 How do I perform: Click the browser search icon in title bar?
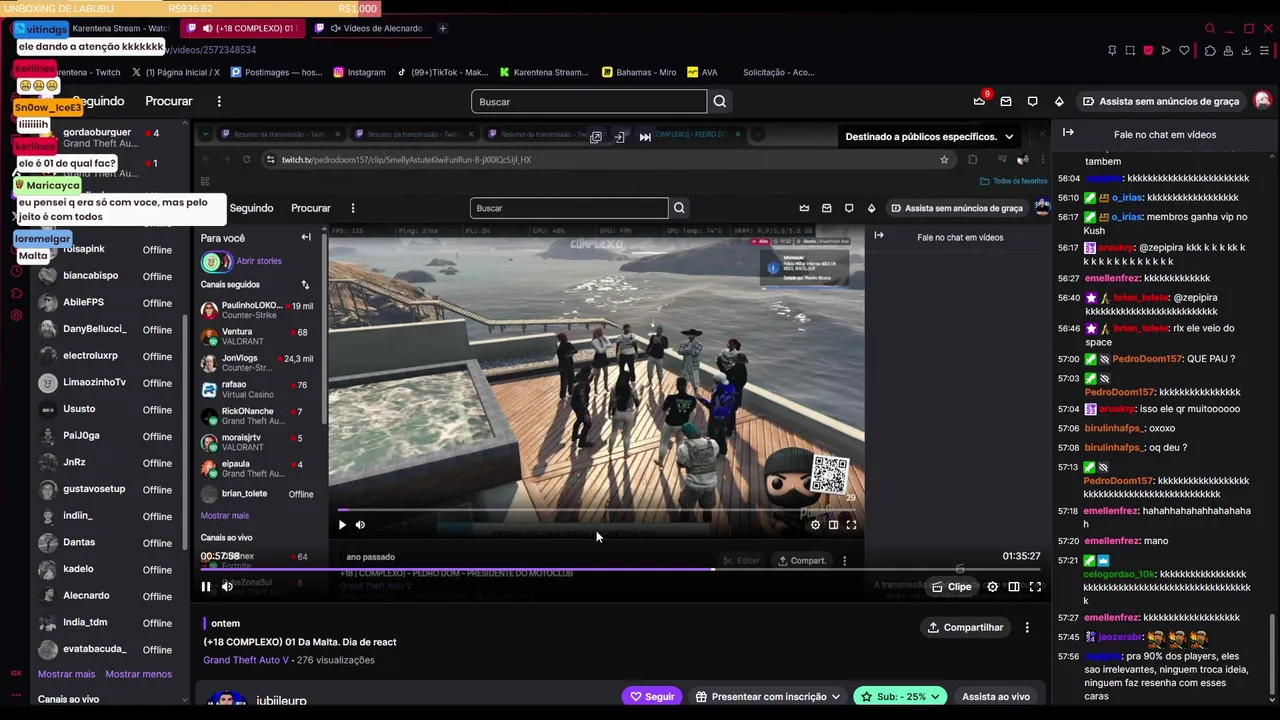click(x=1210, y=28)
